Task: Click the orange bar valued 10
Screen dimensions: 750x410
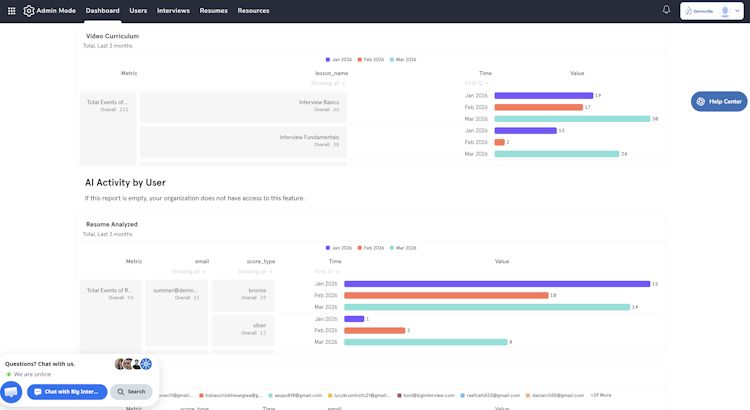Action: click(446, 295)
